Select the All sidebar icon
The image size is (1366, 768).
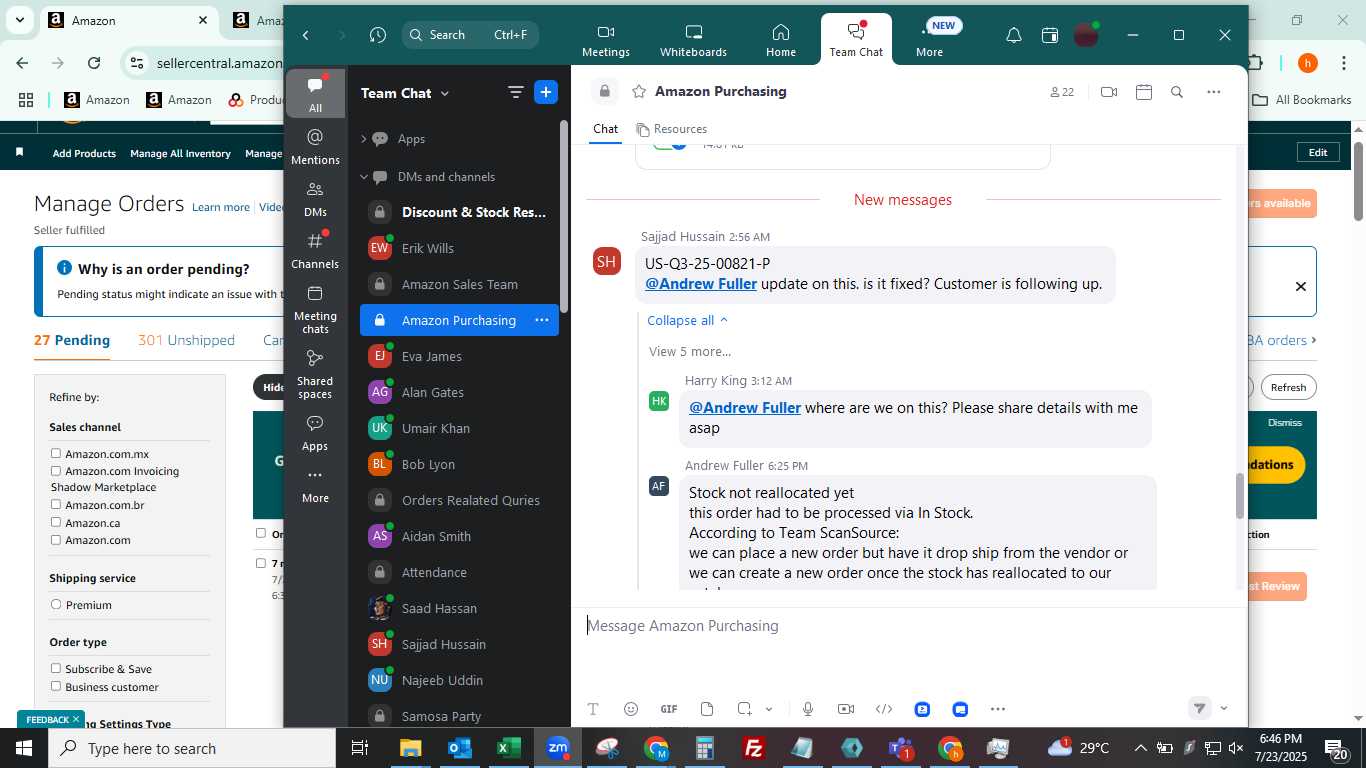315,94
